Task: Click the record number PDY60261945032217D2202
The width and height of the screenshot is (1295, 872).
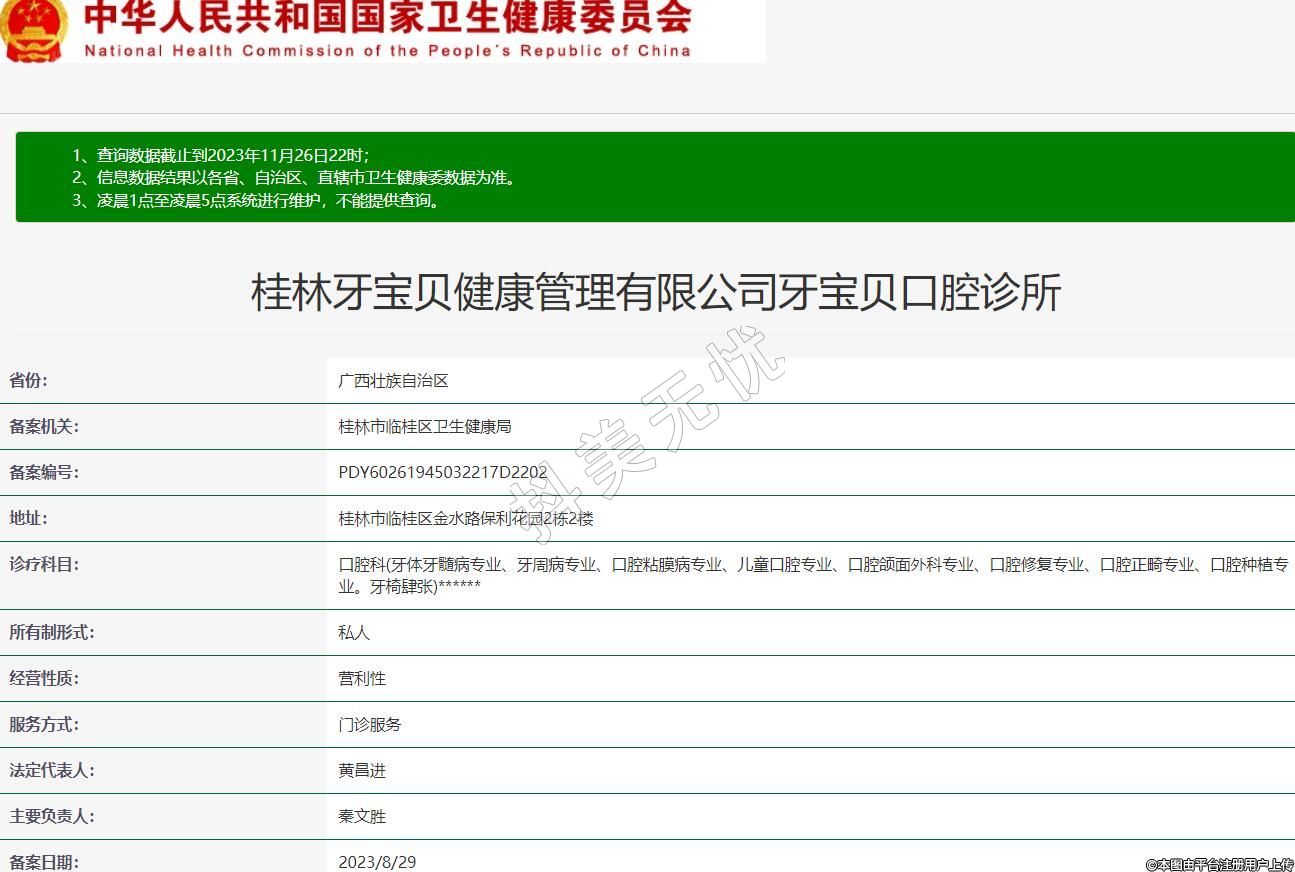Action: point(442,473)
